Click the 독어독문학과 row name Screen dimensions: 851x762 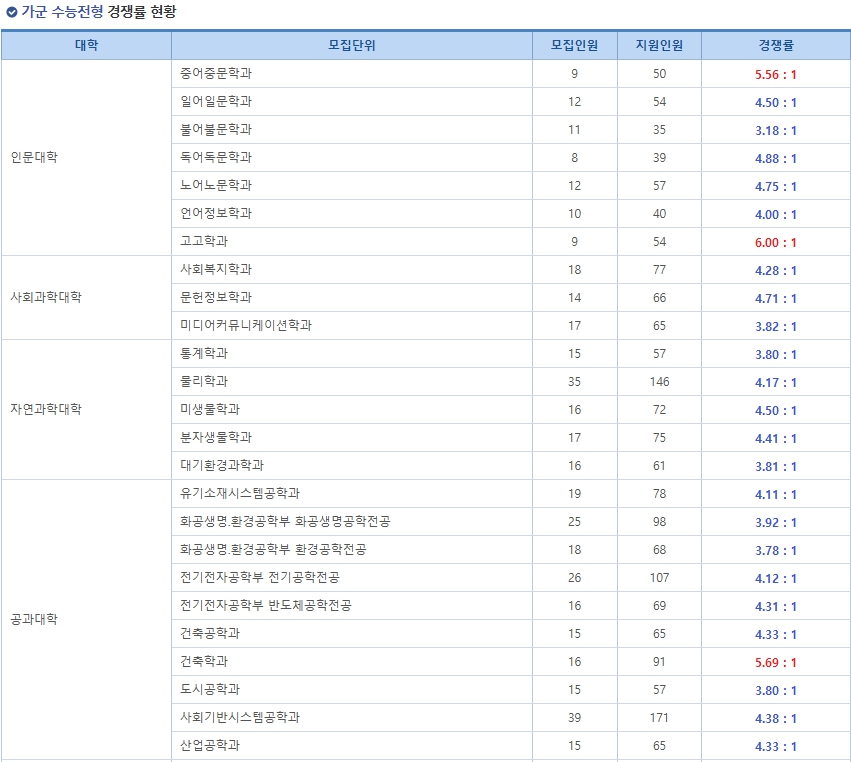pyautogui.click(x=216, y=157)
